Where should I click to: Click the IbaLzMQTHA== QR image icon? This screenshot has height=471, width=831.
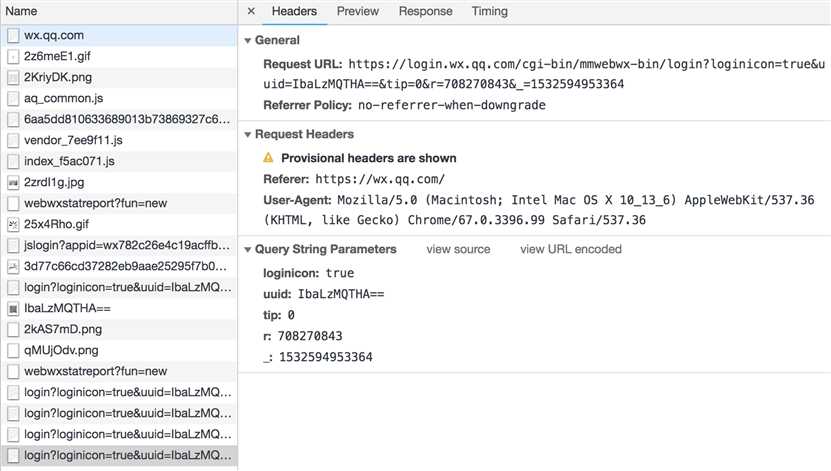point(13,309)
